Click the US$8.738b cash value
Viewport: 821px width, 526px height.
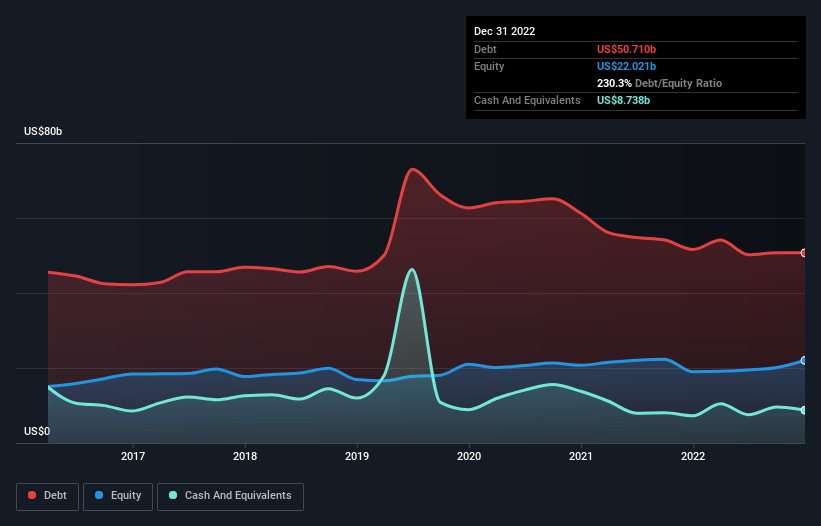(x=624, y=100)
